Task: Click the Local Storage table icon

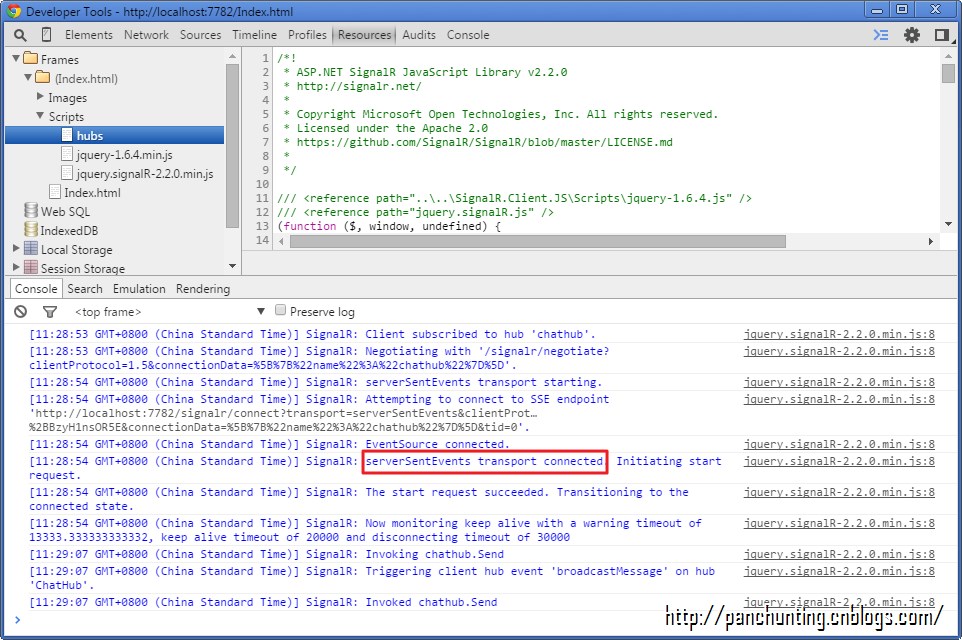Action: pyautogui.click(x=31, y=249)
